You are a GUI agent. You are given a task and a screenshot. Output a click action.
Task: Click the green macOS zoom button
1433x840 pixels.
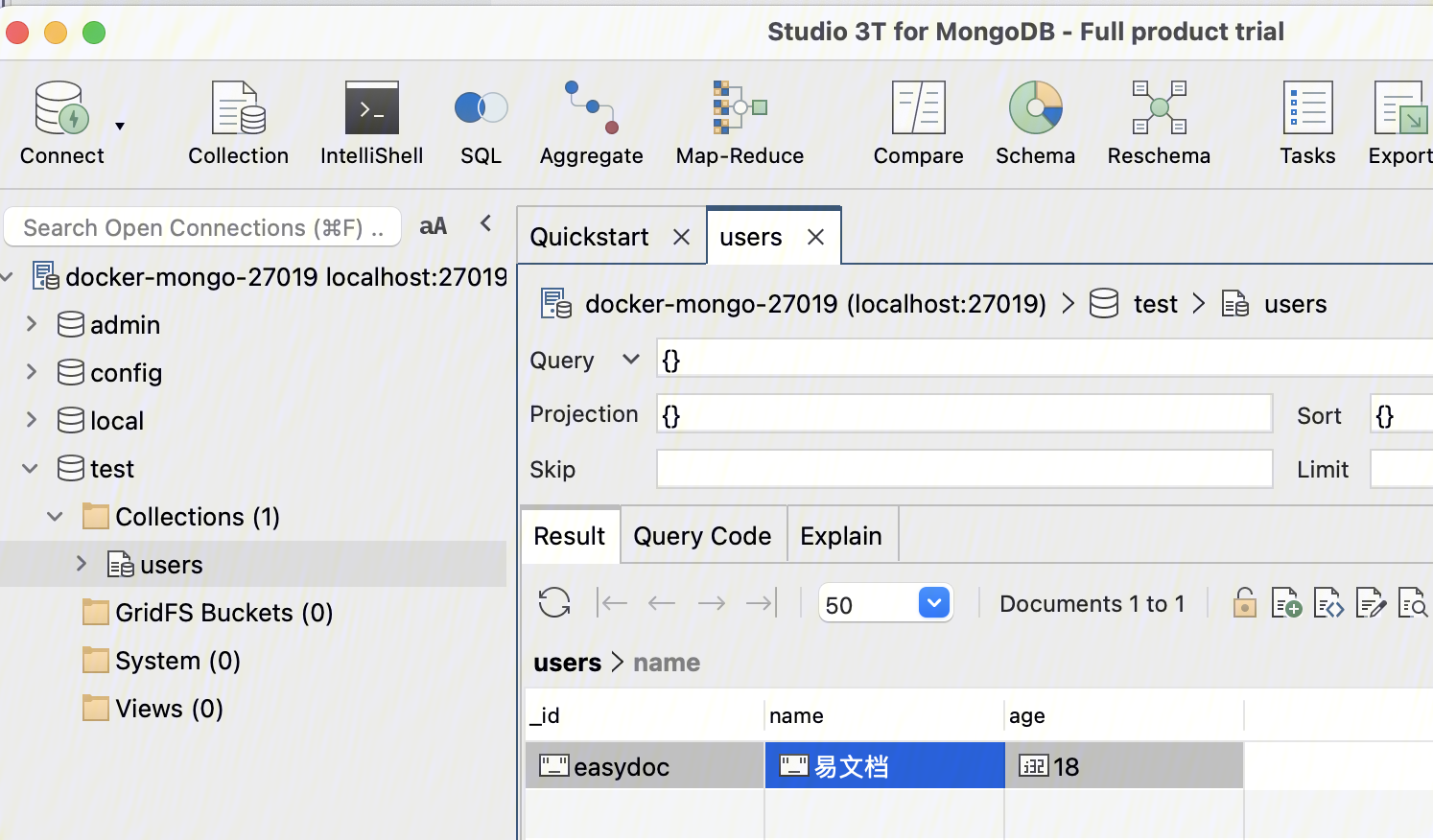click(x=94, y=33)
